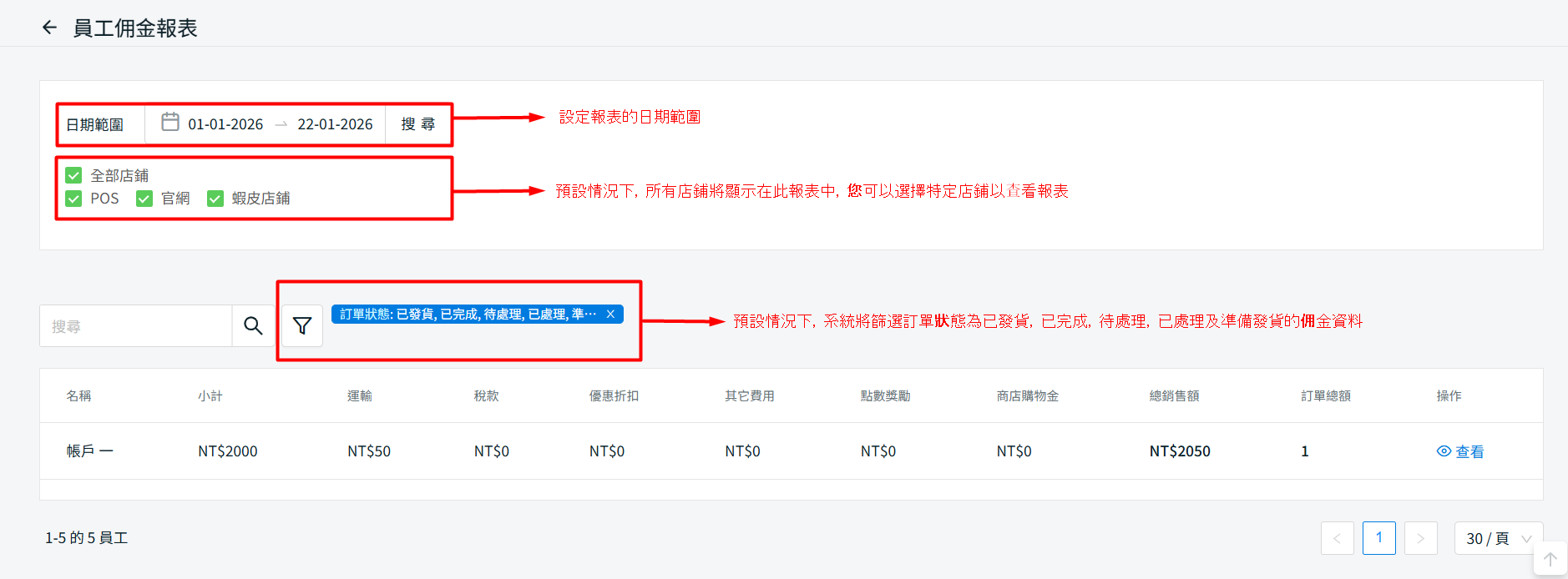Uncheck the 全部店鋪 checkbox
The height and width of the screenshot is (579, 1568).
click(x=73, y=175)
